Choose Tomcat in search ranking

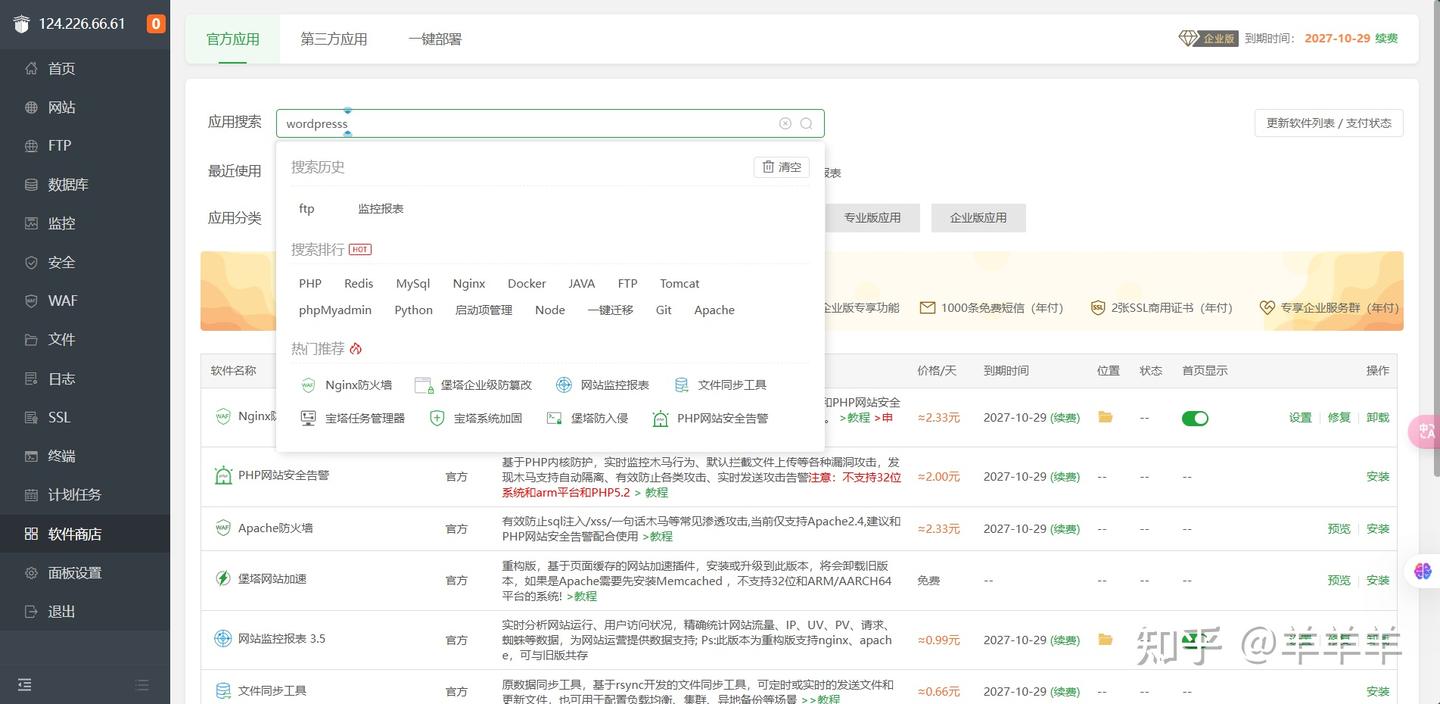tap(680, 284)
